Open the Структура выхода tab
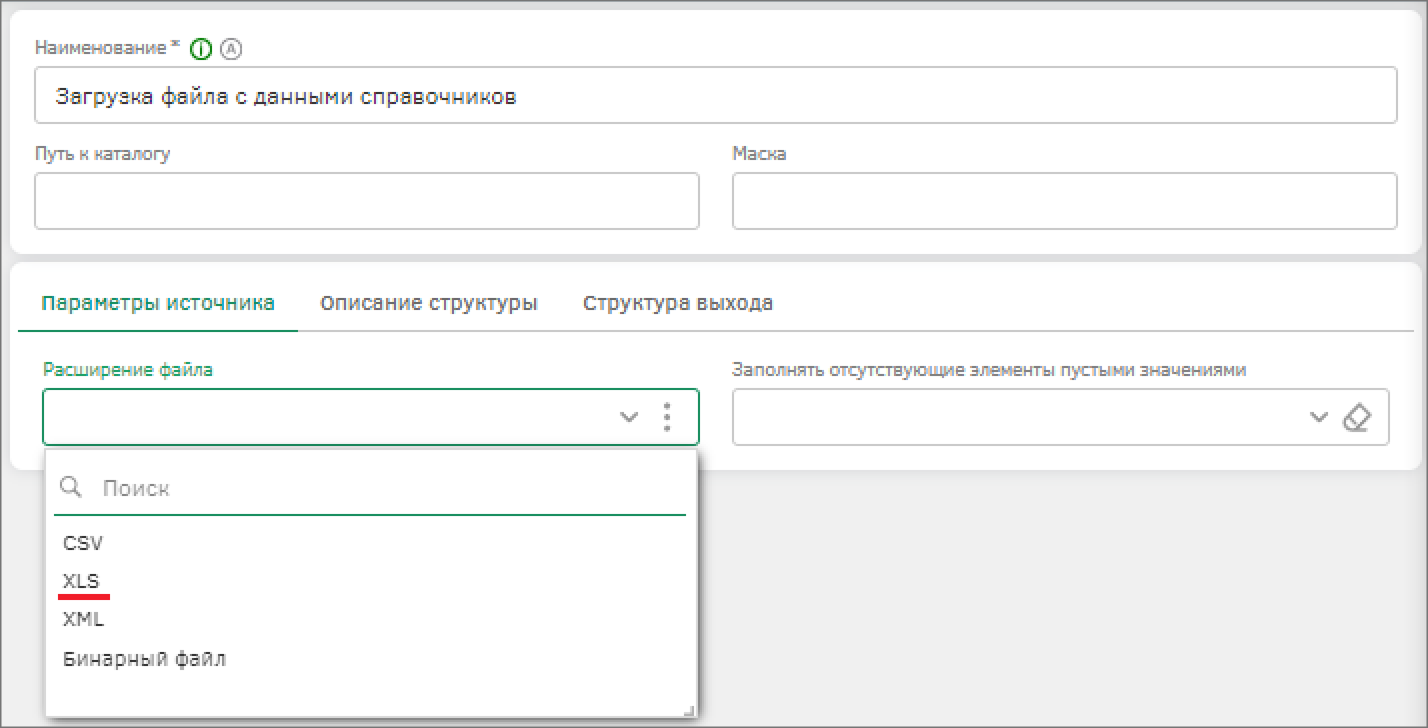Viewport: 1428px width, 728px height. point(677,303)
